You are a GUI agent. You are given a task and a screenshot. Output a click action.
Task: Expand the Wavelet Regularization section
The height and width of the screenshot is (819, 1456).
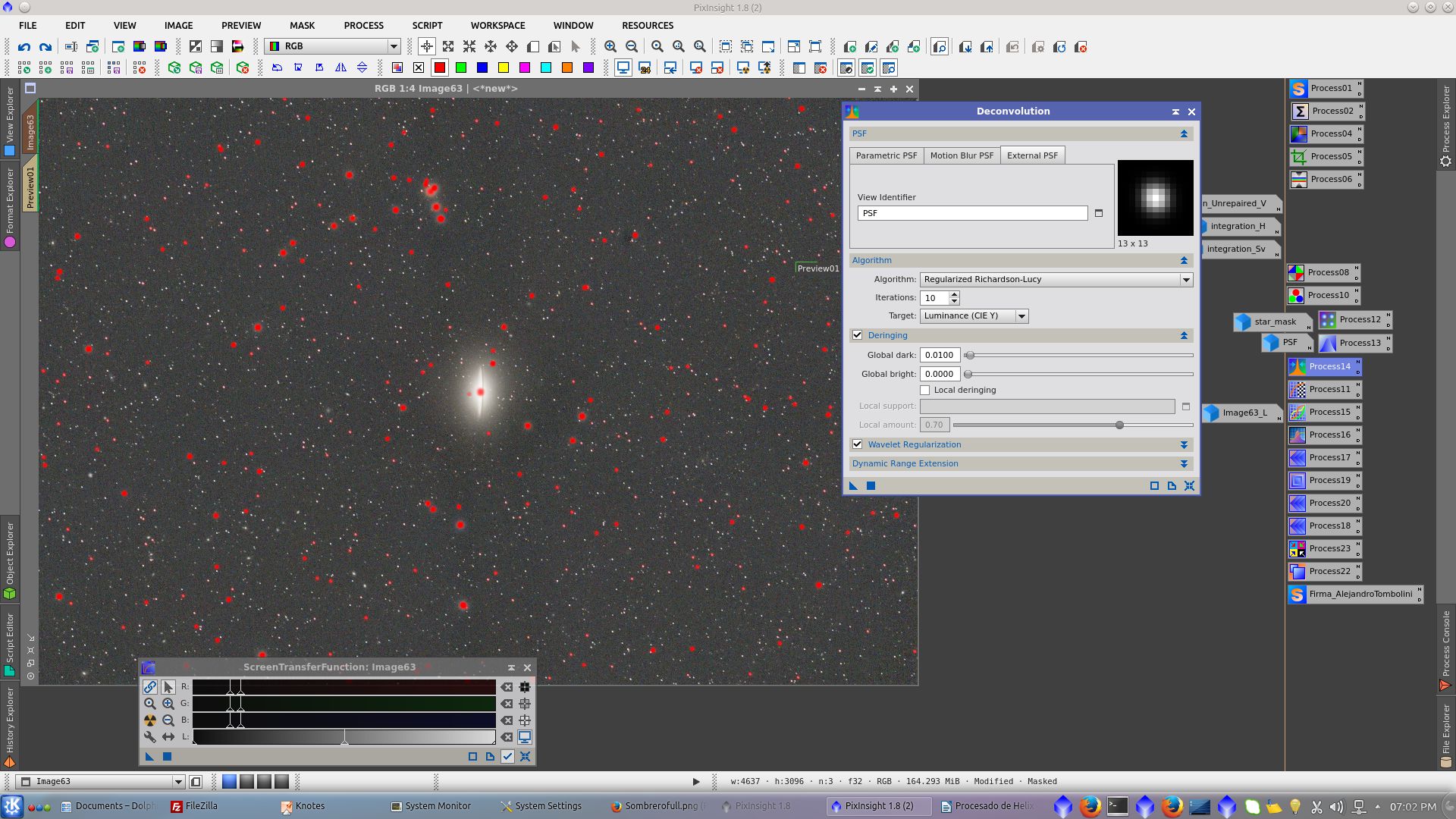point(1184,445)
